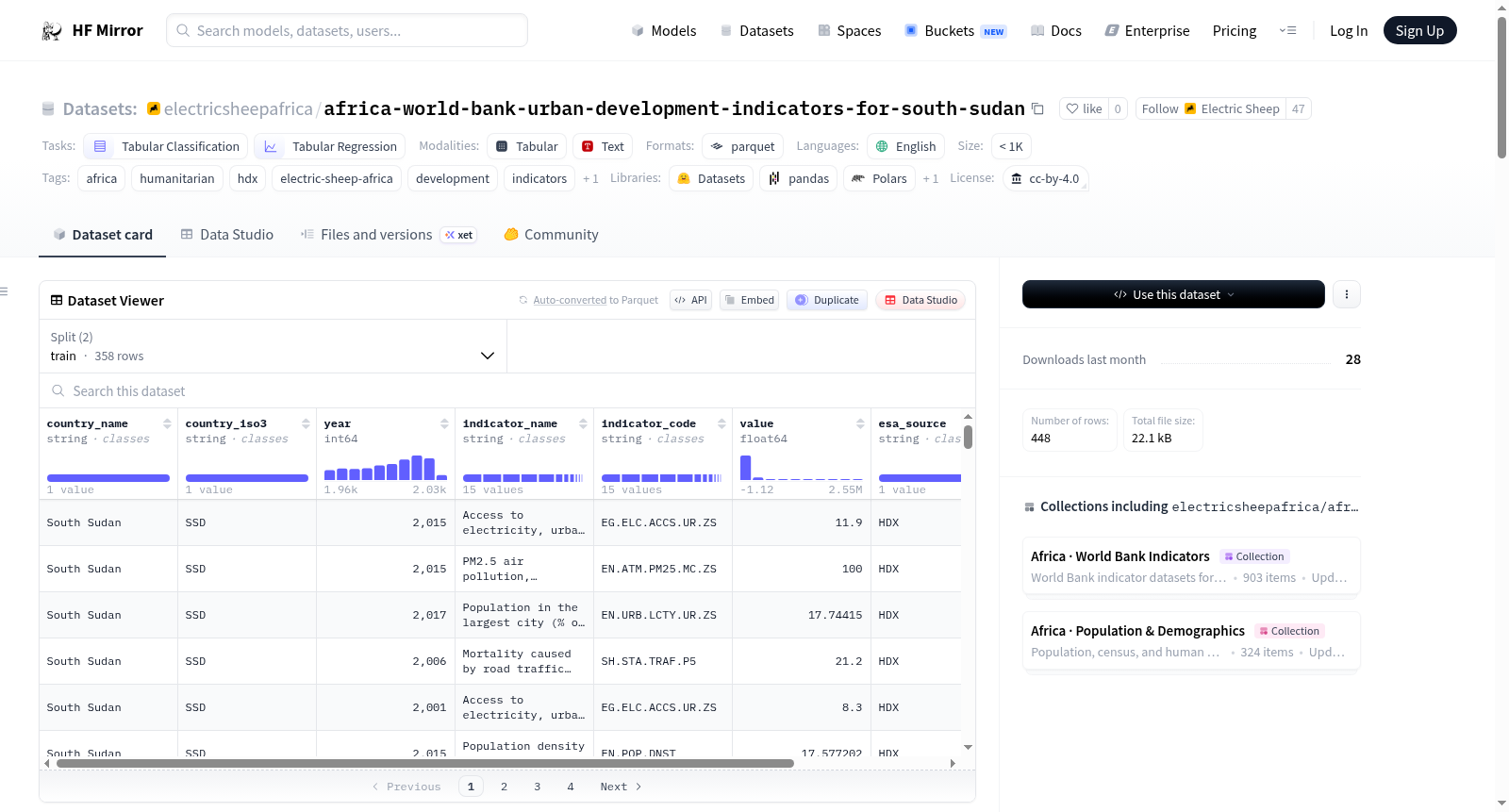Toggle the left sidebar menu icon
Image resolution: width=1509 pixels, height=812 pixels.
(x=4, y=291)
